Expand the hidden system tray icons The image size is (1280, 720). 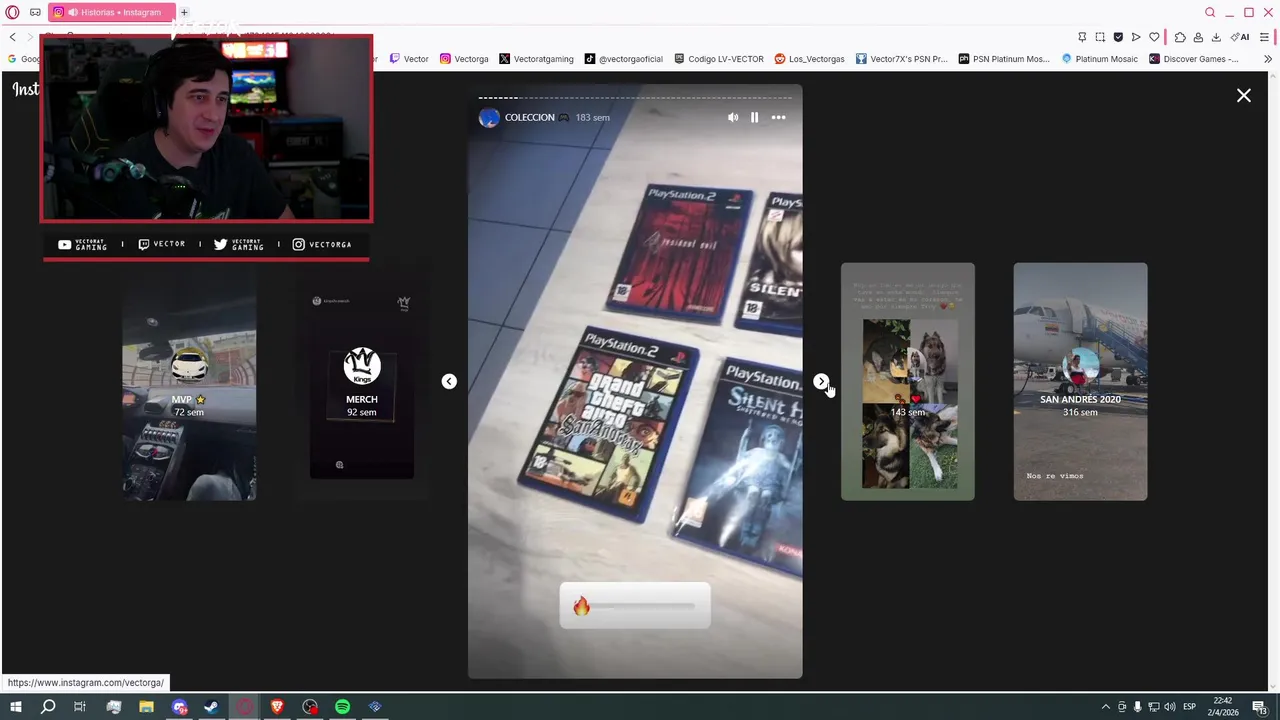point(1105,707)
